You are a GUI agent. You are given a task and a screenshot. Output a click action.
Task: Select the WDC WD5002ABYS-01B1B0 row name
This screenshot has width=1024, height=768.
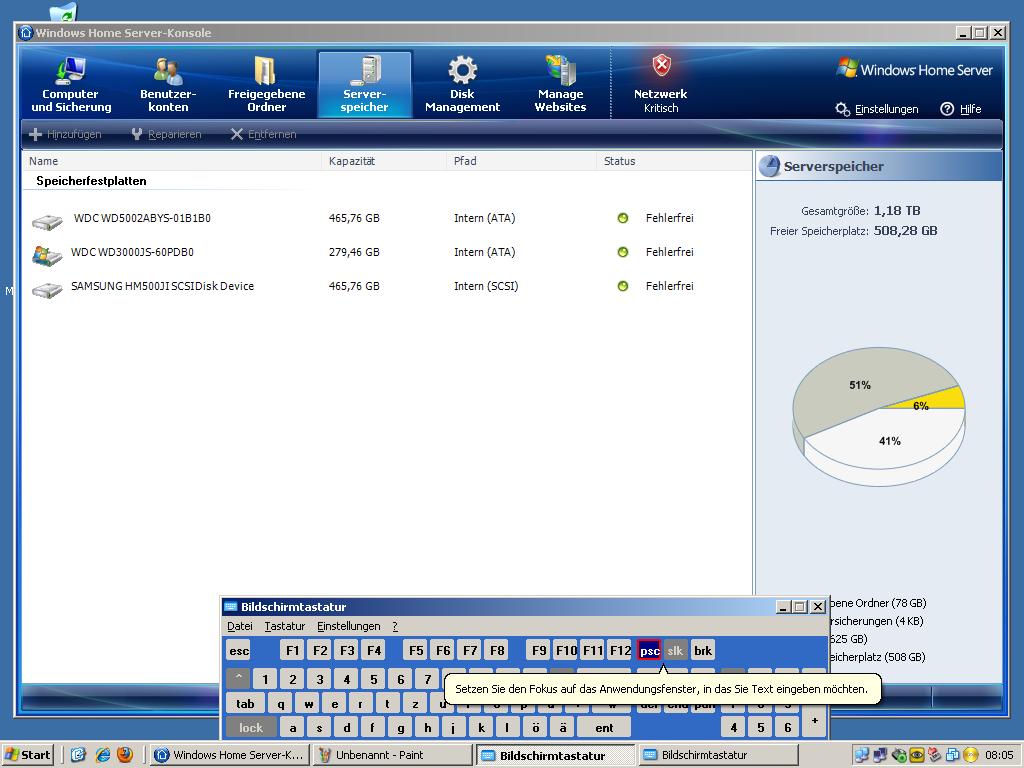pos(142,218)
